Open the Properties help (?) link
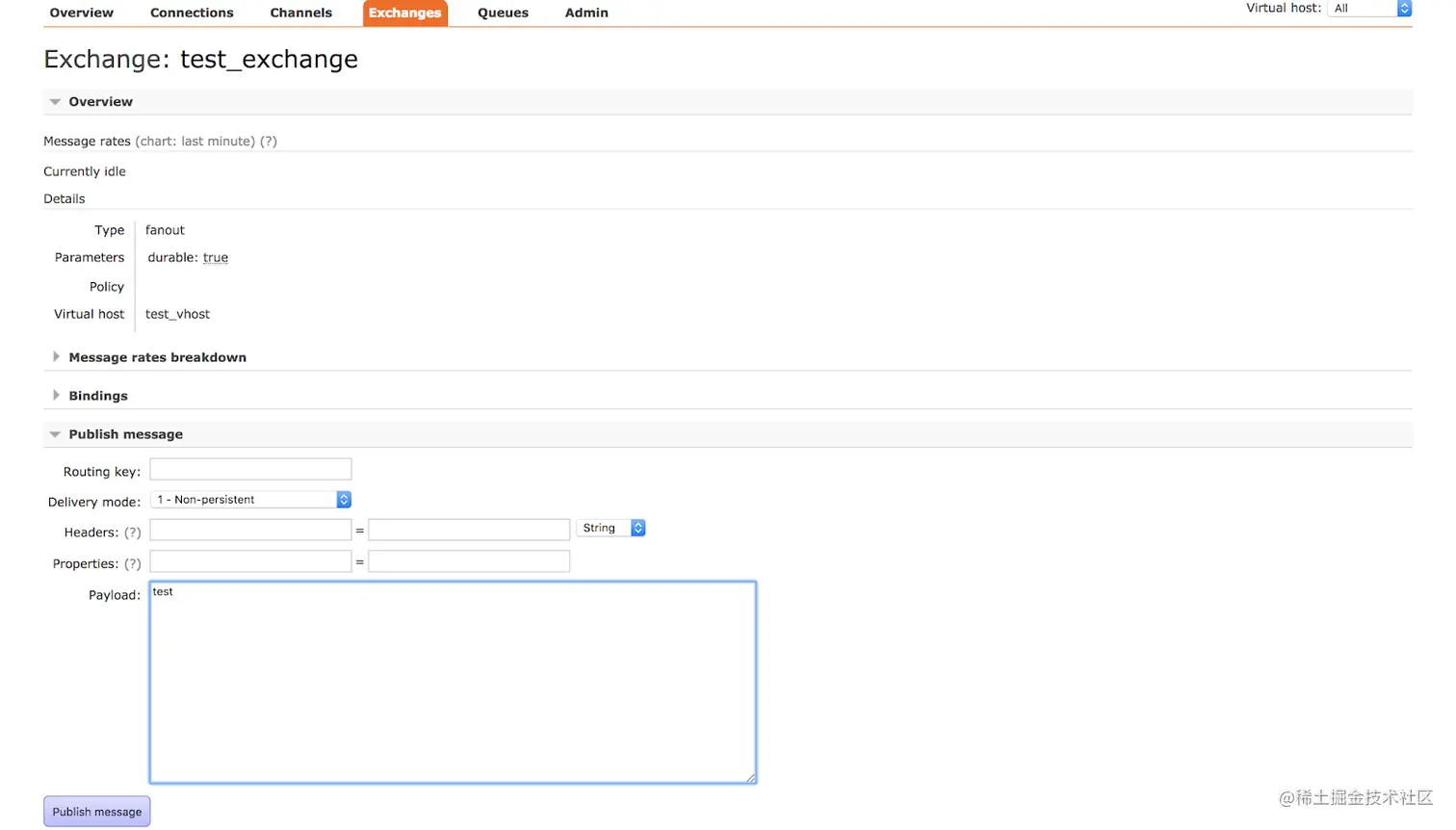The height and width of the screenshot is (830, 1456). pyautogui.click(x=133, y=564)
